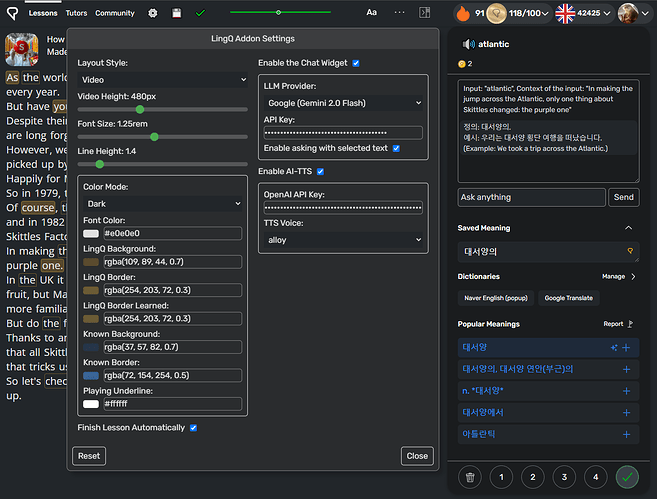Open the Color Mode dropdown
The image size is (657, 499).
click(x=163, y=204)
